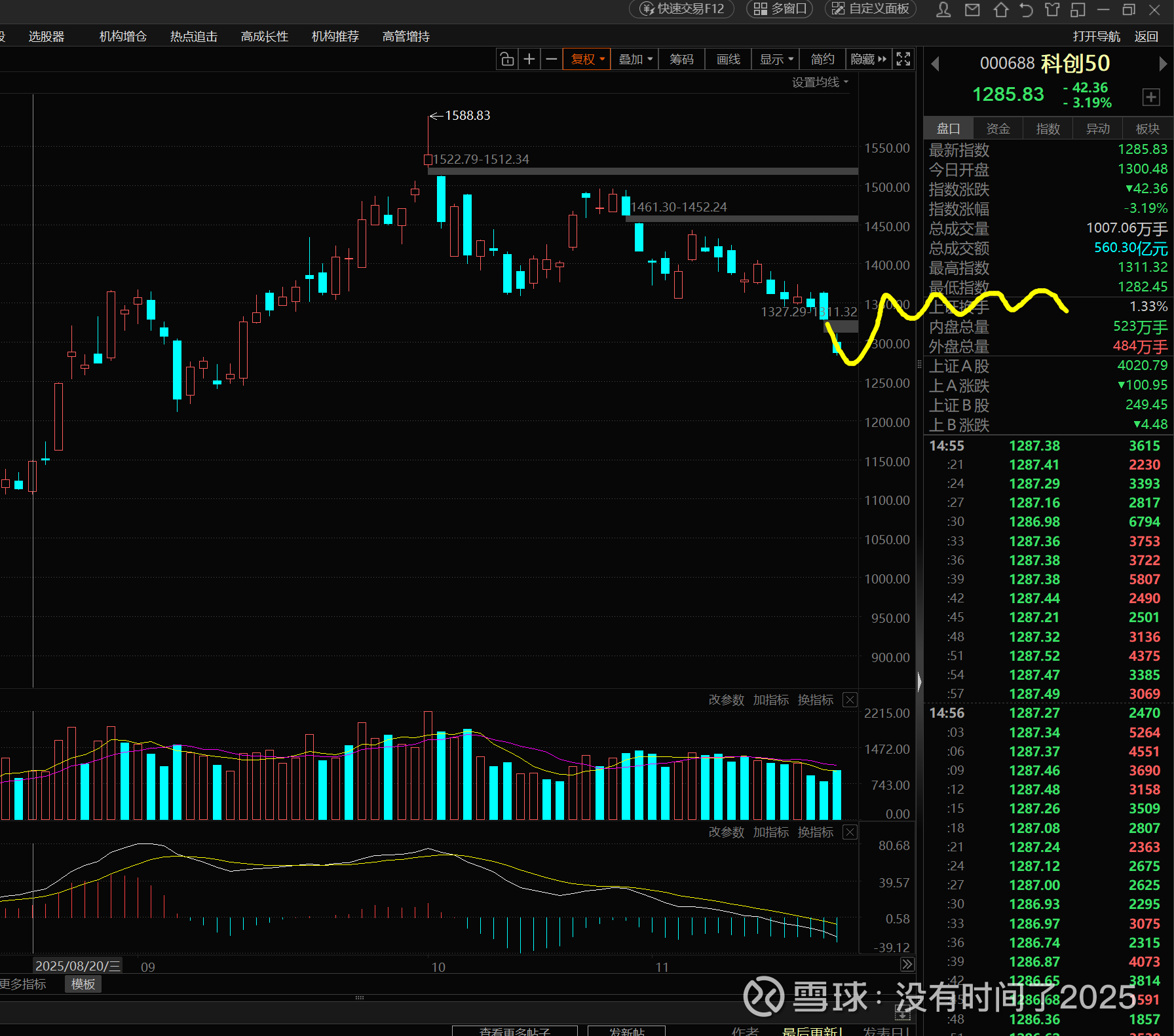
Task: Switch to the 资金 tab
Action: click(998, 129)
